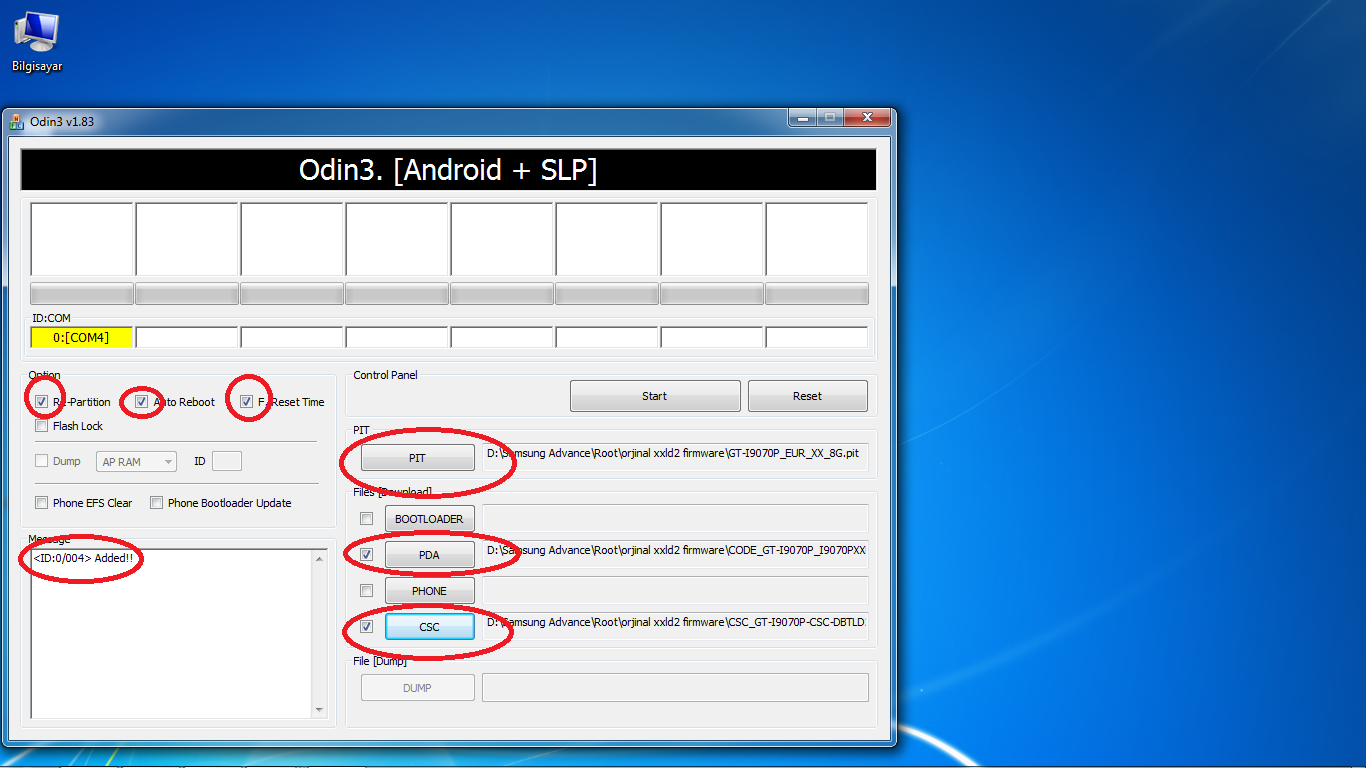Check the BOOTLOADER file checkbox
The height and width of the screenshot is (768, 1366).
pyautogui.click(x=367, y=519)
